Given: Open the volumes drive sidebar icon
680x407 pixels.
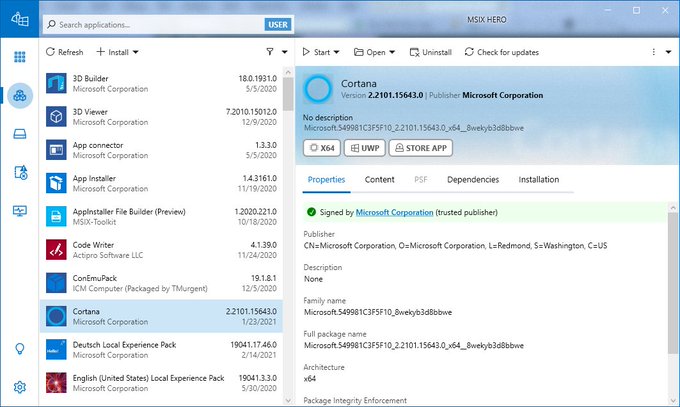Looking at the screenshot, I should coord(20,134).
